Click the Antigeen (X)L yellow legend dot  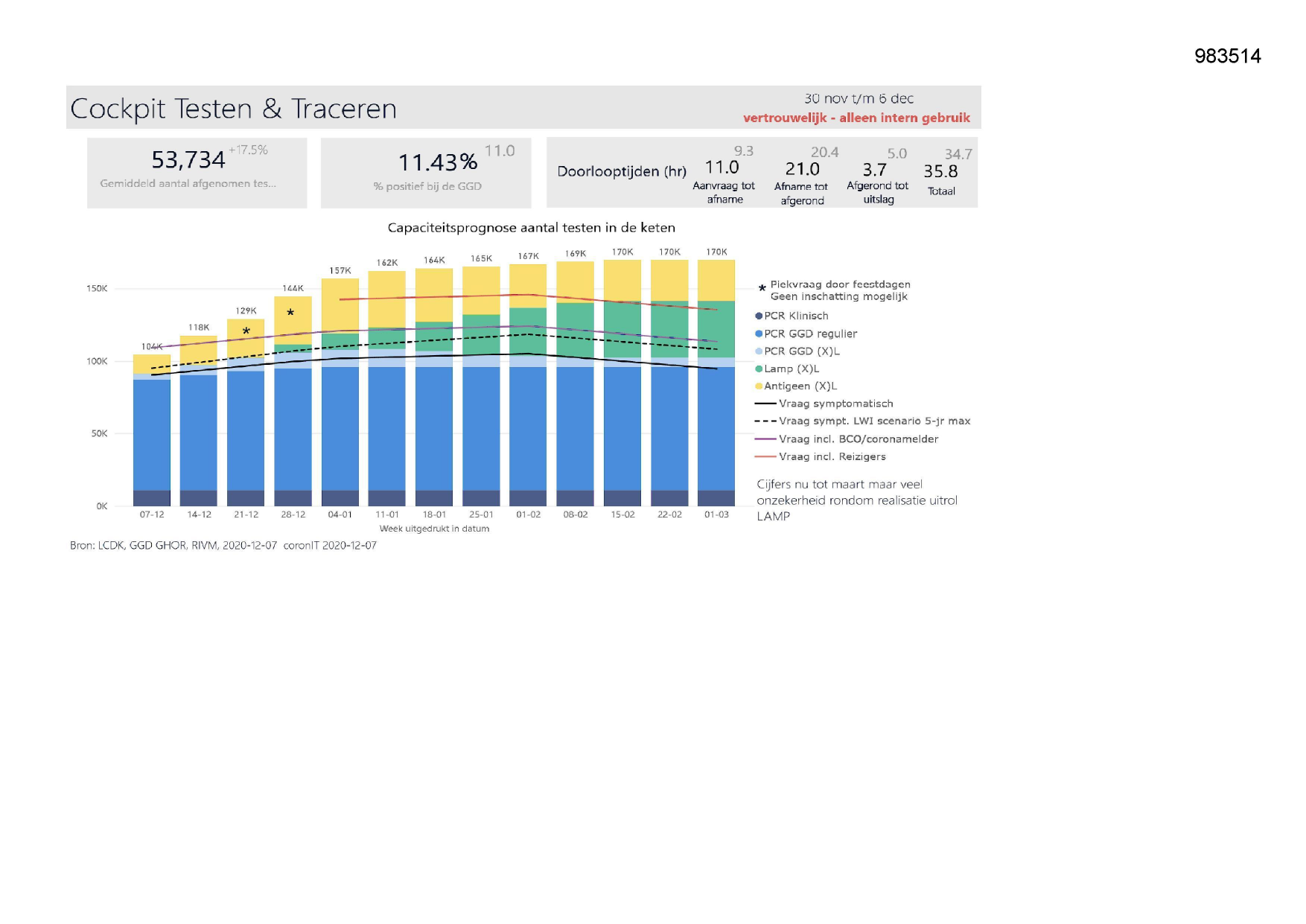click(x=759, y=386)
